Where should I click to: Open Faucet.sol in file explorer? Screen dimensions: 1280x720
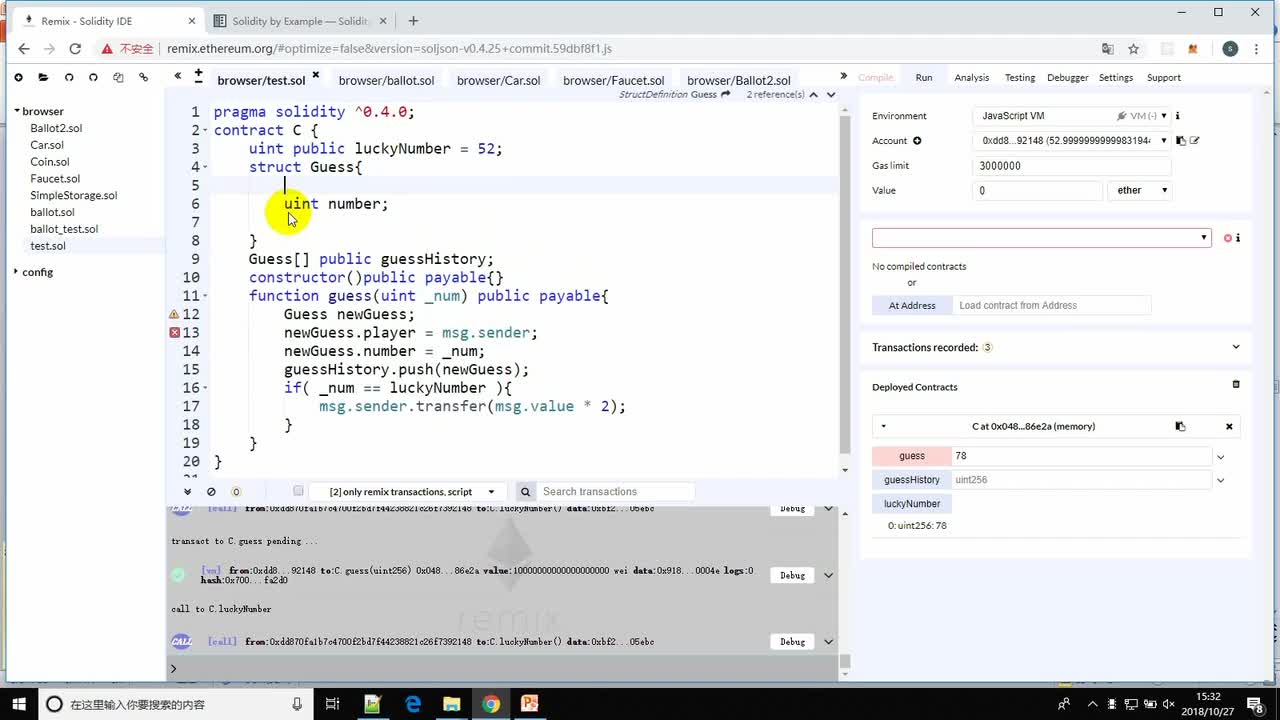55,178
